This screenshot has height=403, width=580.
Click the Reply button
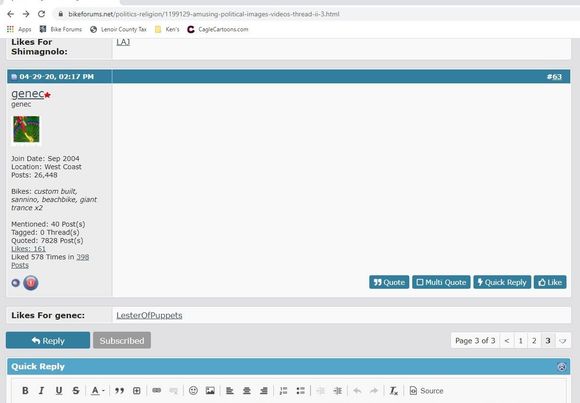(x=48, y=340)
